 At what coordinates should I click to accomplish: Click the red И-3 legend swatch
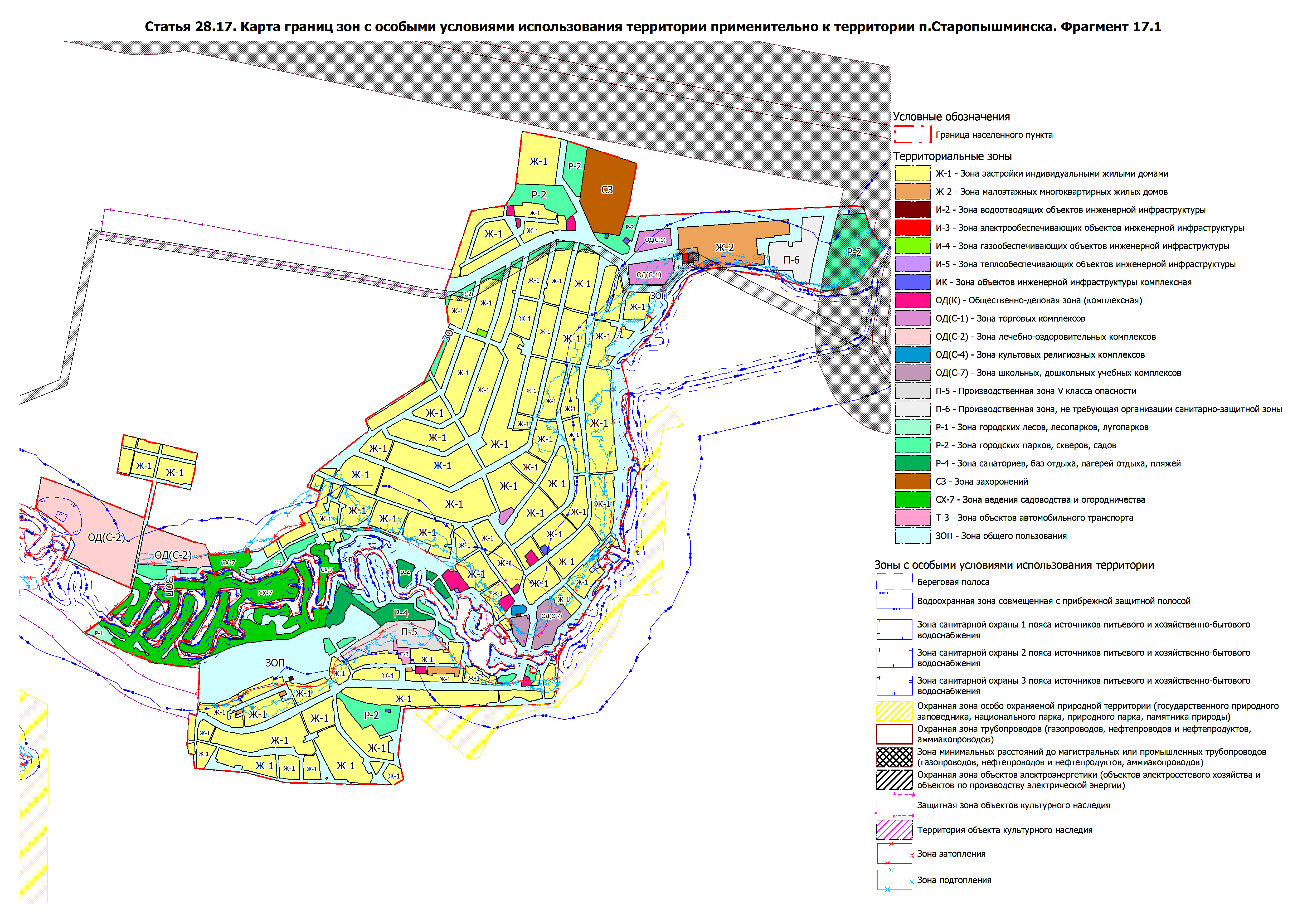912,228
